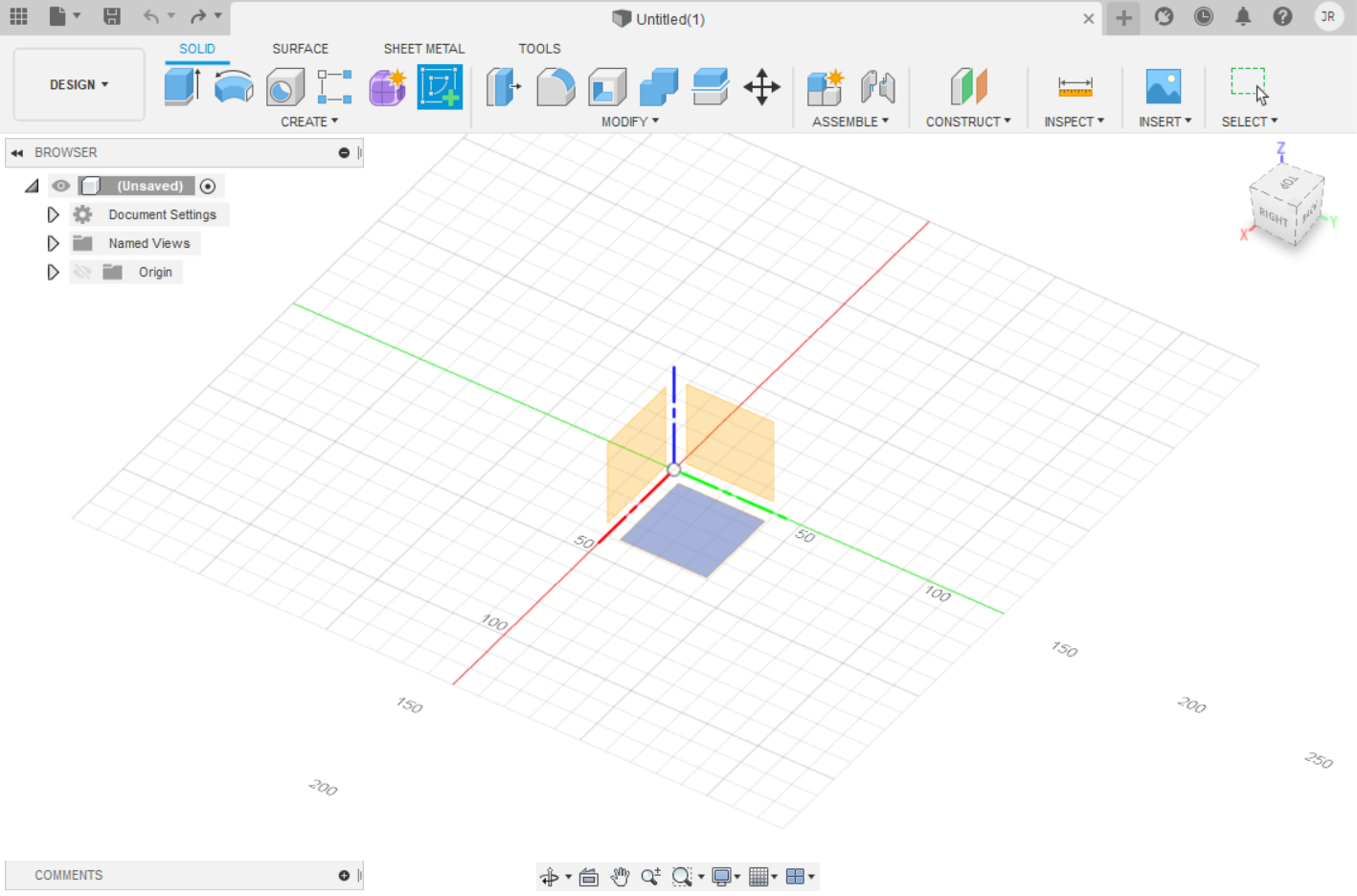Image resolution: width=1357 pixels, height=896 pixels.
Task: Select the New Component tool
Action: point(826,87)
